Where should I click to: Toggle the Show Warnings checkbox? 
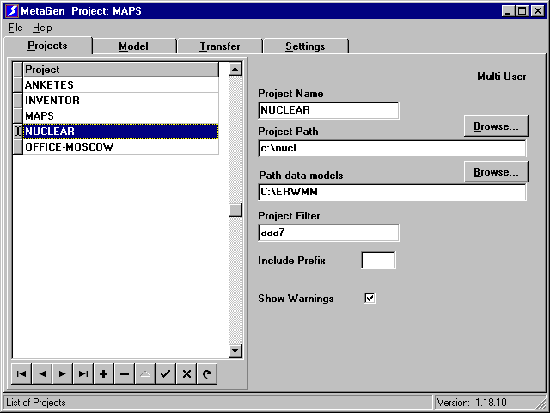point(370,298)
